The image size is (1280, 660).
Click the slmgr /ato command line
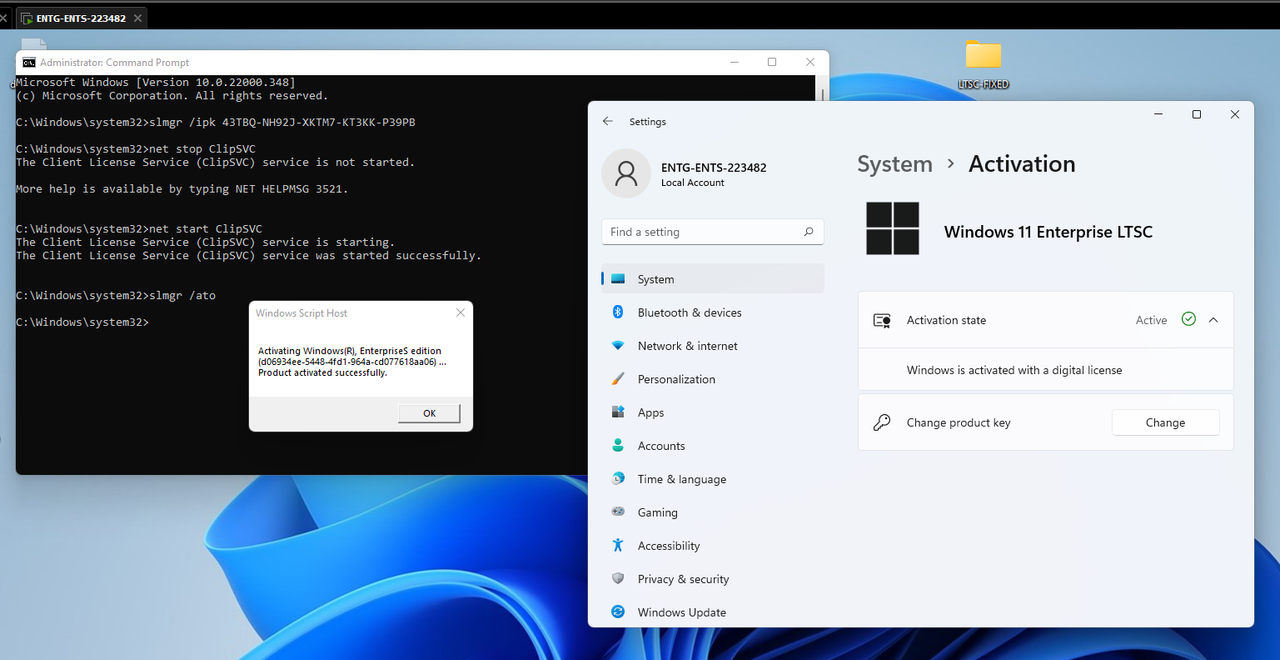[x=116, y=295]
